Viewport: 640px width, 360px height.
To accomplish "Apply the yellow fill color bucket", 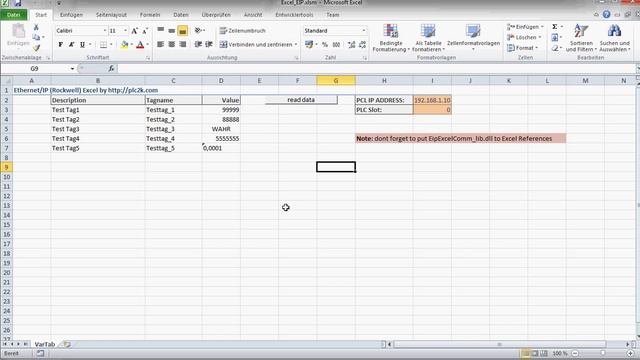I will (x=125, y=44).
